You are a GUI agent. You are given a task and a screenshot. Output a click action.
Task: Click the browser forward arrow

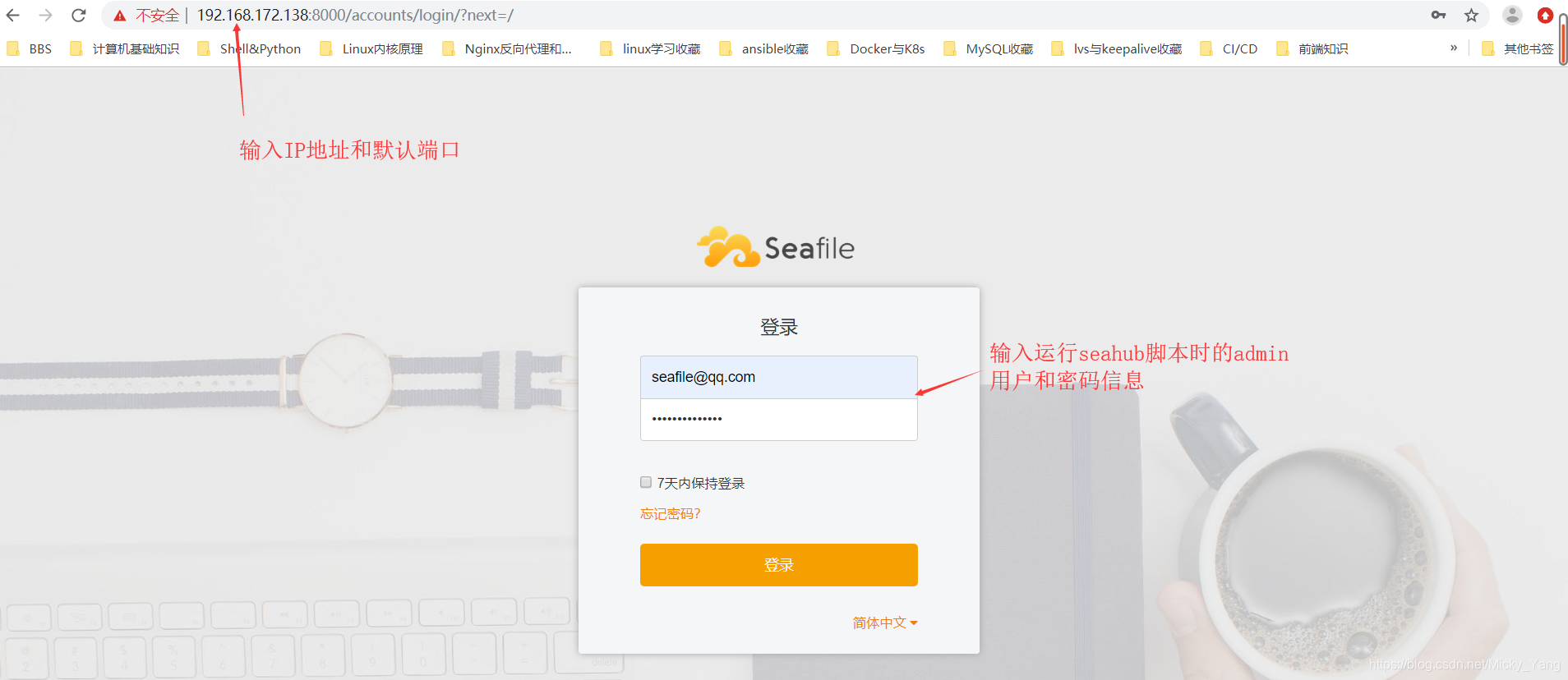(x=46, y=15)
